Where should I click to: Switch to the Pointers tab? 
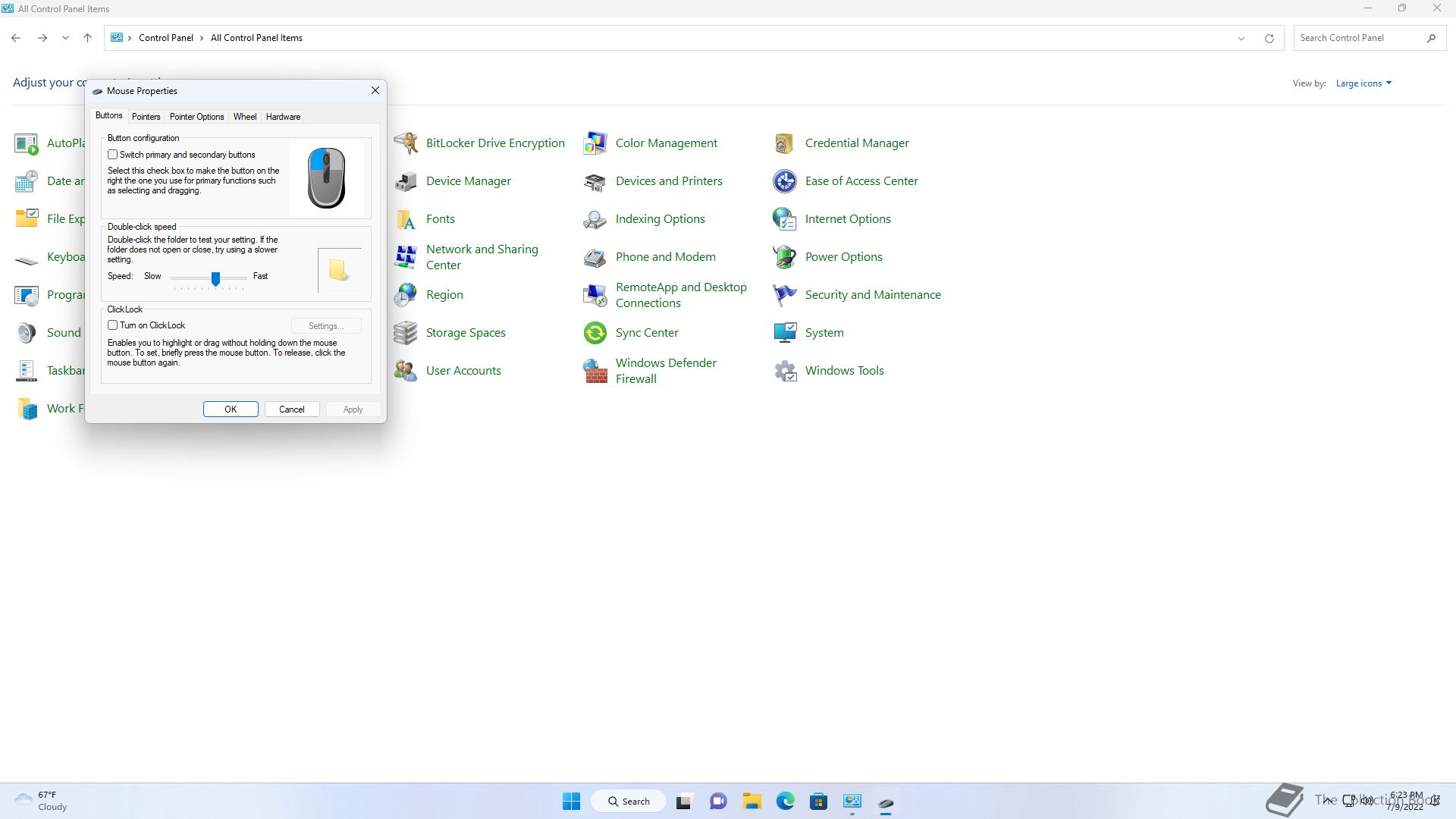tap(146, 117)
